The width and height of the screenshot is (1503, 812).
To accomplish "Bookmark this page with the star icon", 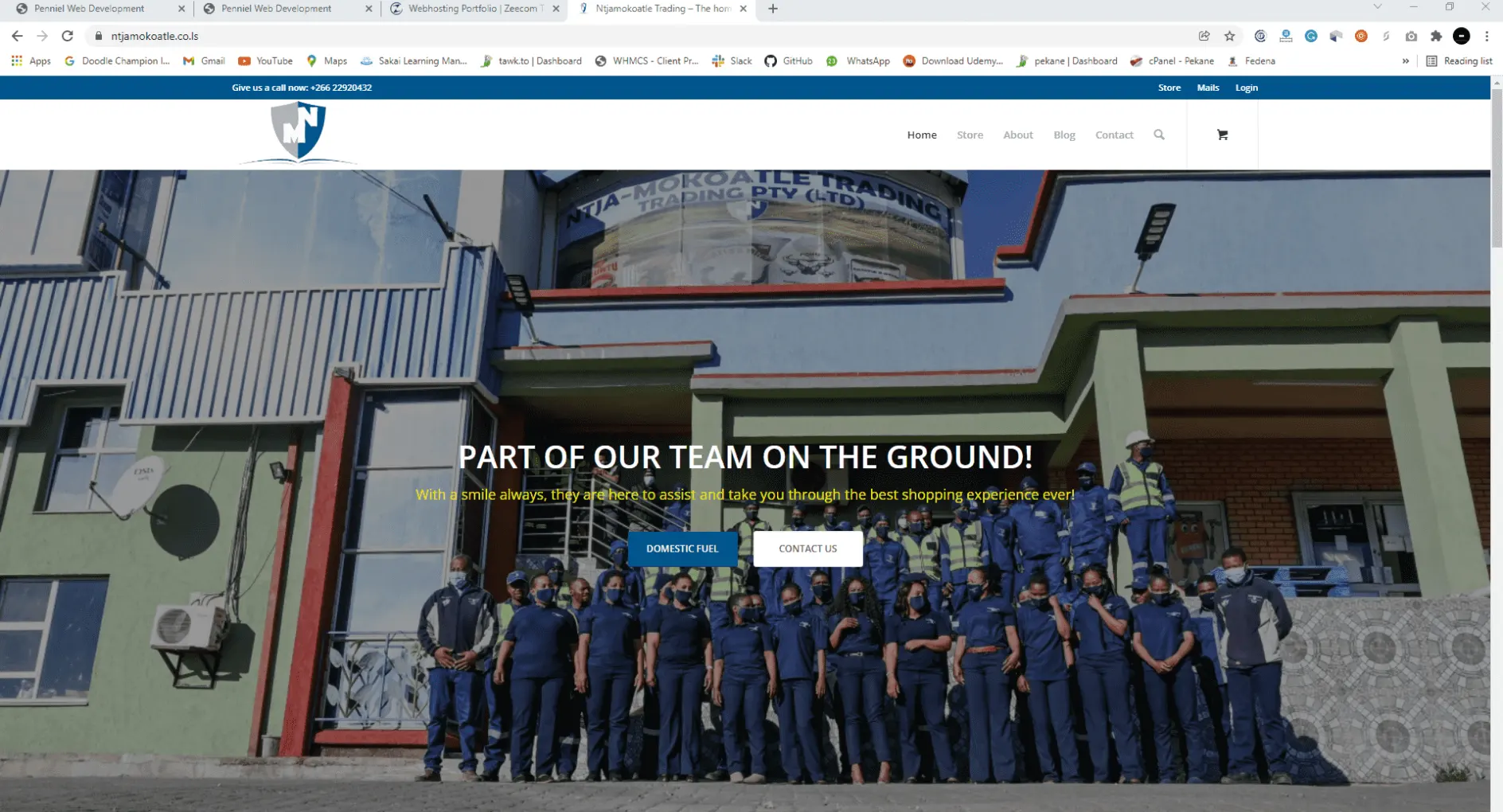I will coord(1229,36).
